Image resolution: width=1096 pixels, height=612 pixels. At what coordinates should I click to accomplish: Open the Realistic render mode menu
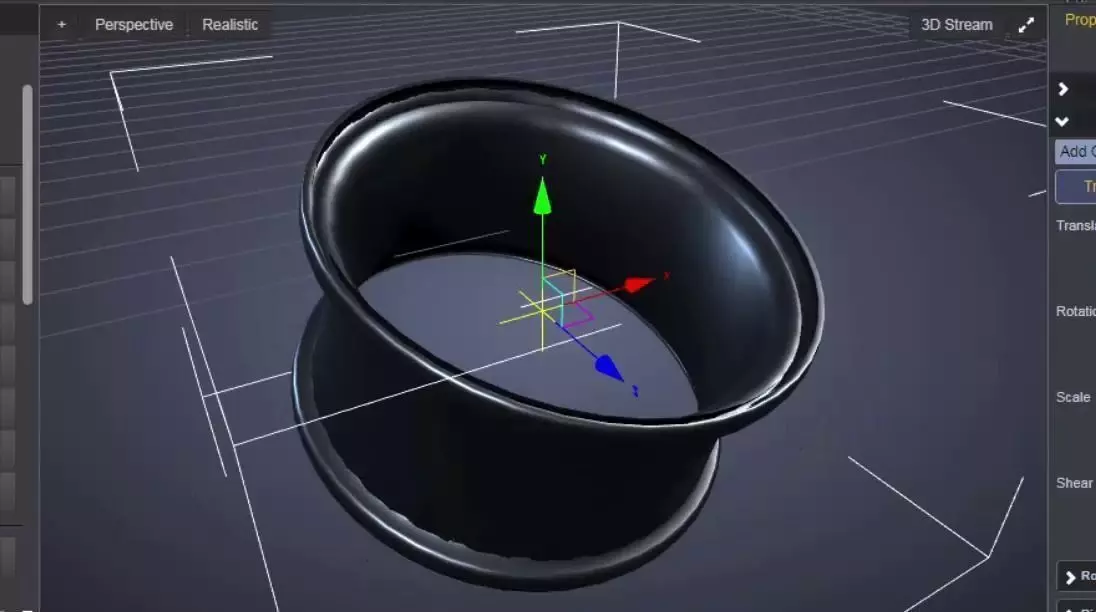tap(230, 24)
